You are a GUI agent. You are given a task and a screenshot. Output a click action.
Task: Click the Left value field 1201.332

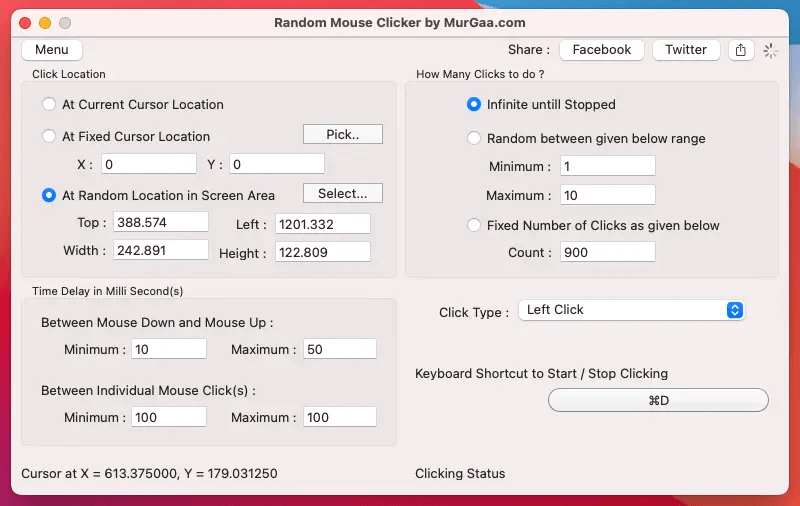pyautogui.click(x=323, y=224)
